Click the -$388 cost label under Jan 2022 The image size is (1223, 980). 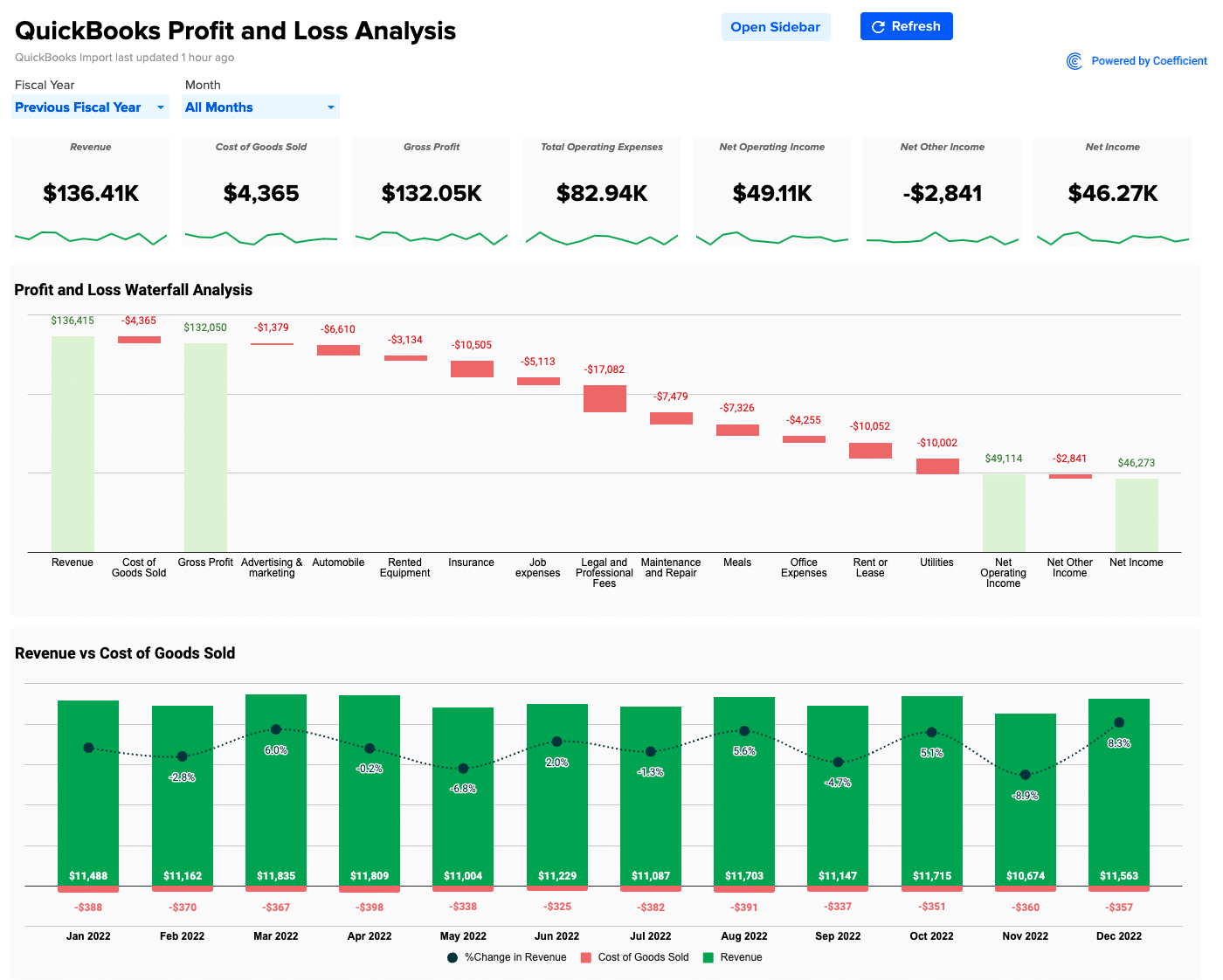(88, 908)
